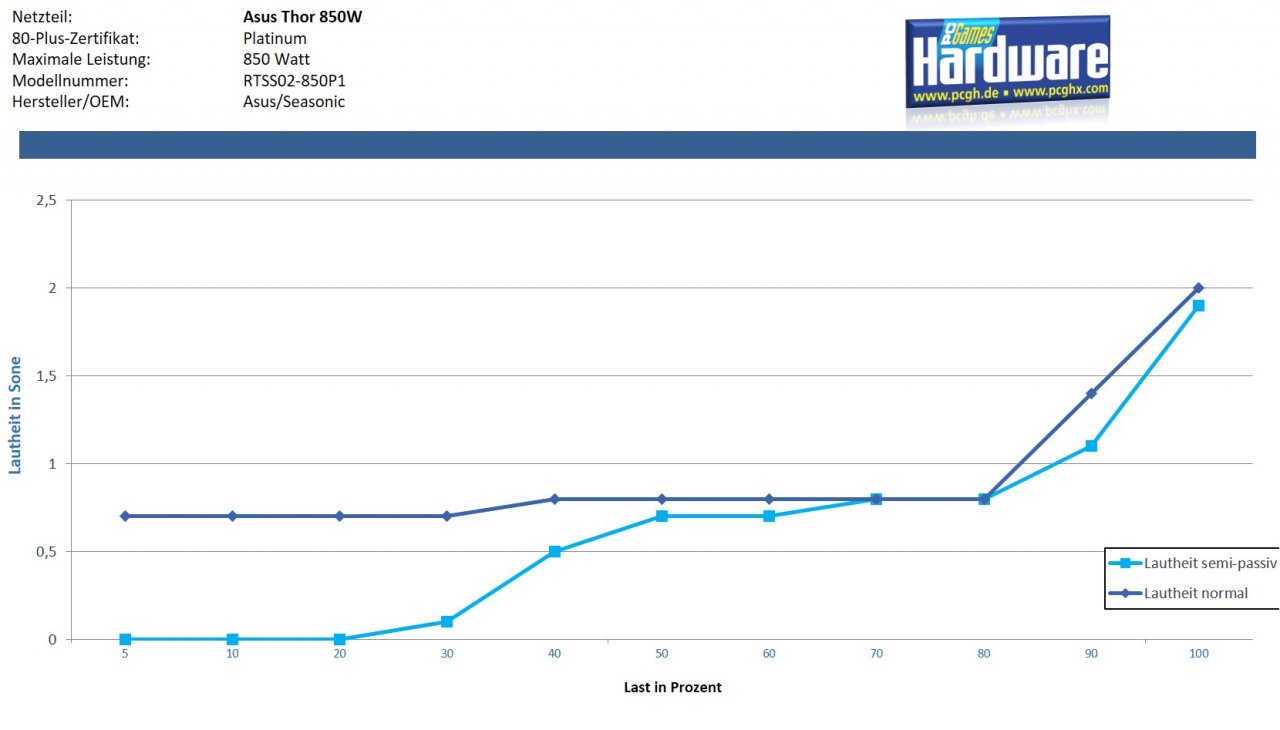Click the x-axis tick label '20'
The width and height of the screenshot is (1280, 730).
tap(340, 653)
